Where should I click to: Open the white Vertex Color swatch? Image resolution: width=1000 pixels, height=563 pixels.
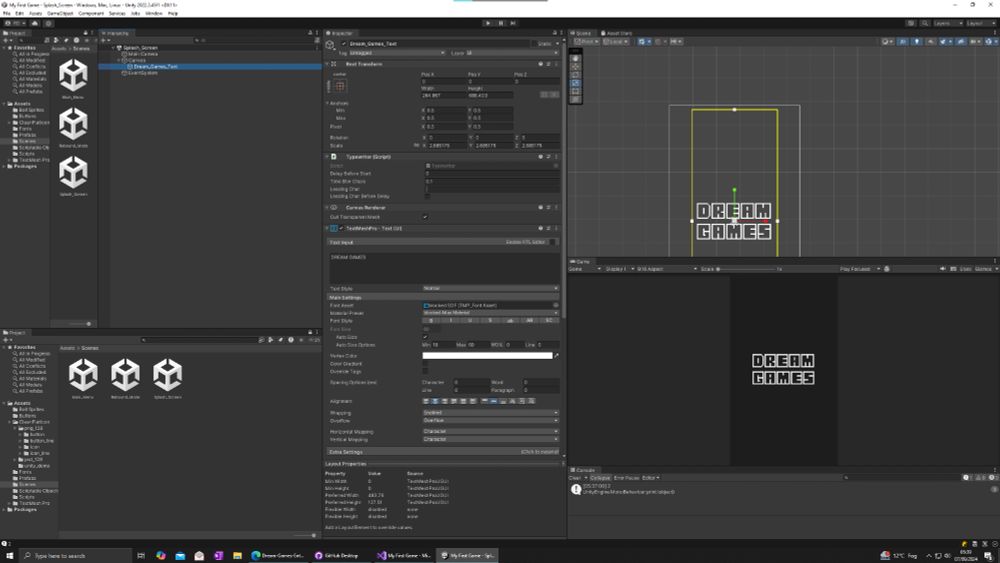pyautogui.click(x=487, y=356)
